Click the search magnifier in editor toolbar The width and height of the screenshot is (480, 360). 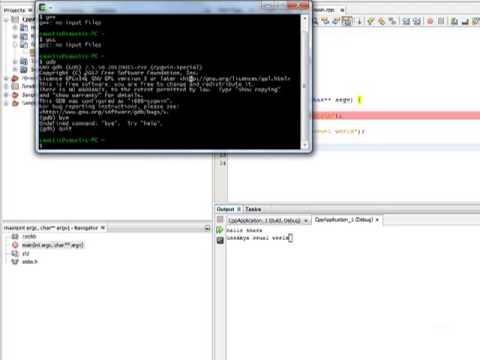pyautogui.click(x=315, y=21)
